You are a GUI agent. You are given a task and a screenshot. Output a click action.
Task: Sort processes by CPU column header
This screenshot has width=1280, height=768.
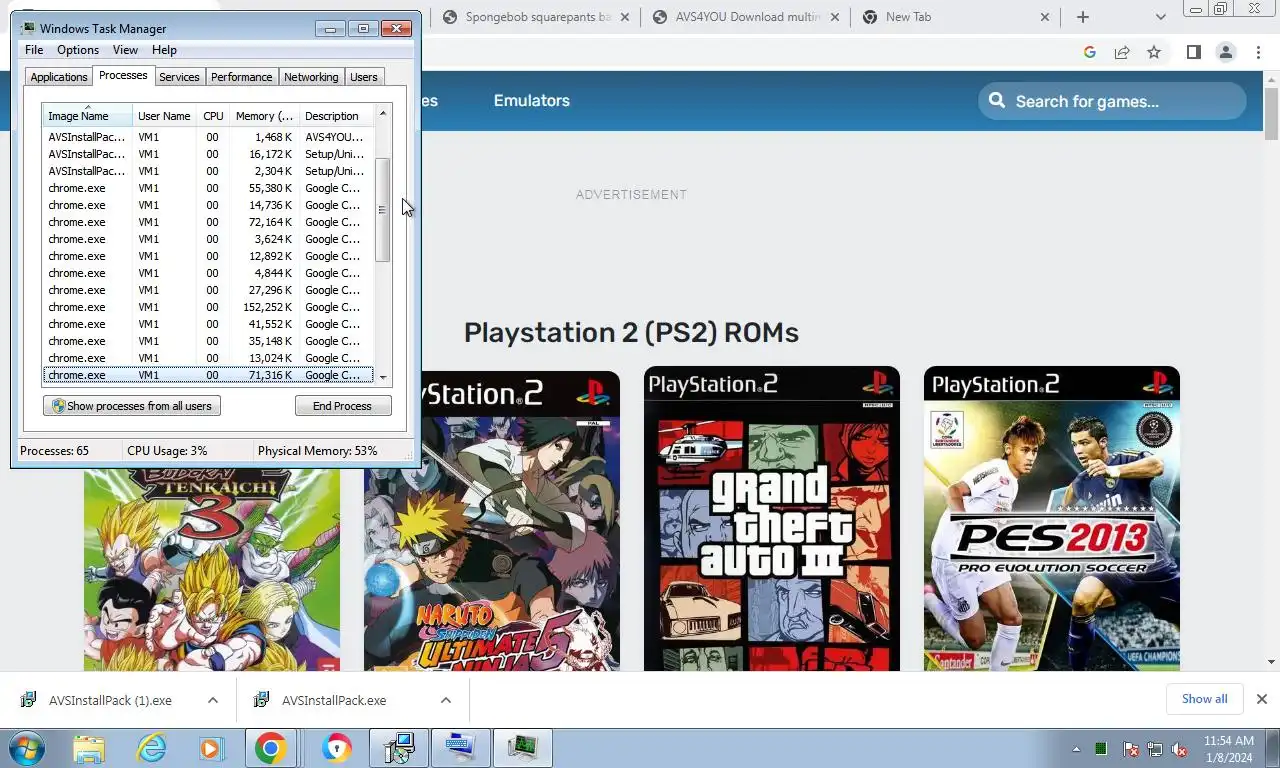213,116
